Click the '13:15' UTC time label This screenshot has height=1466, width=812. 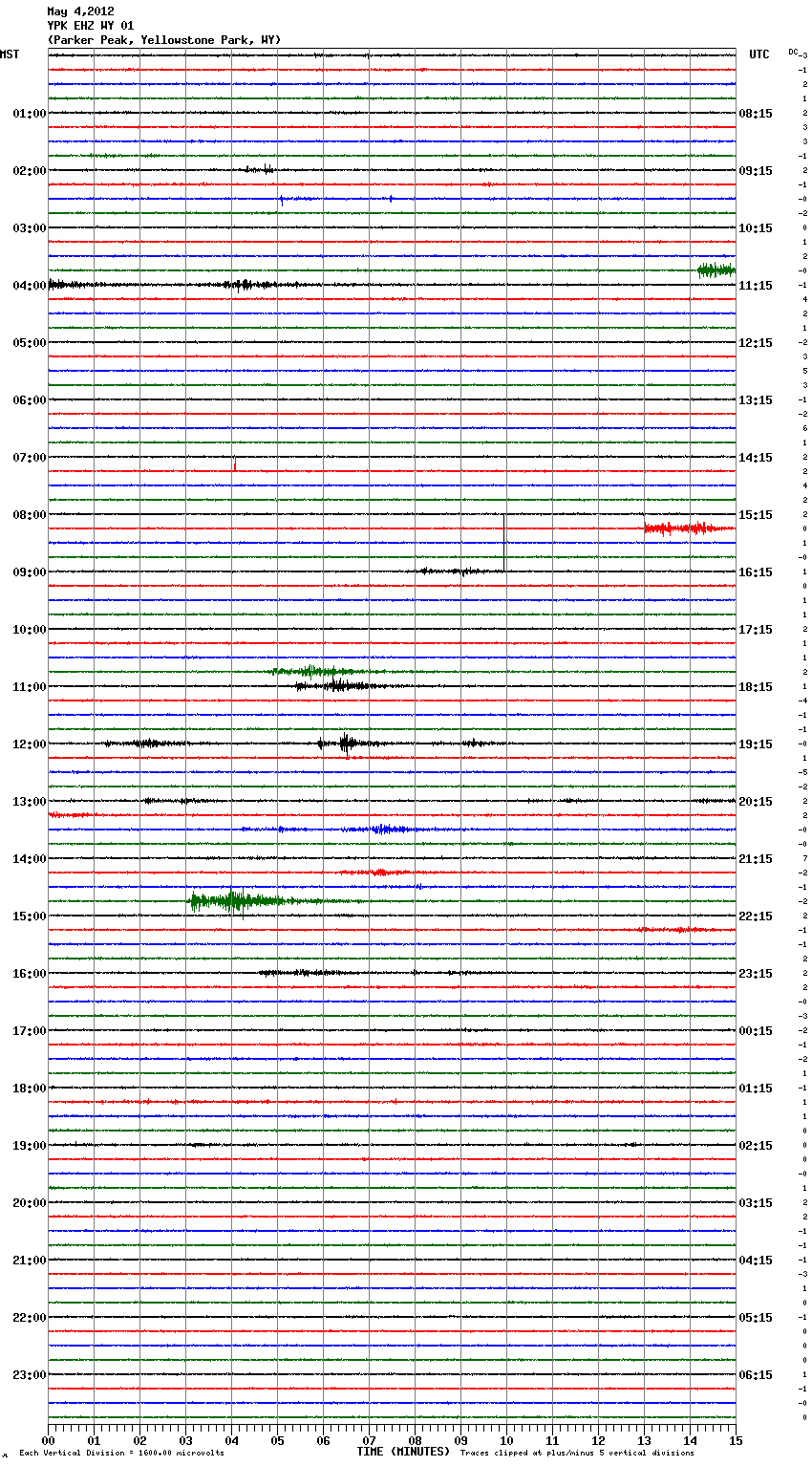[756, 400]
